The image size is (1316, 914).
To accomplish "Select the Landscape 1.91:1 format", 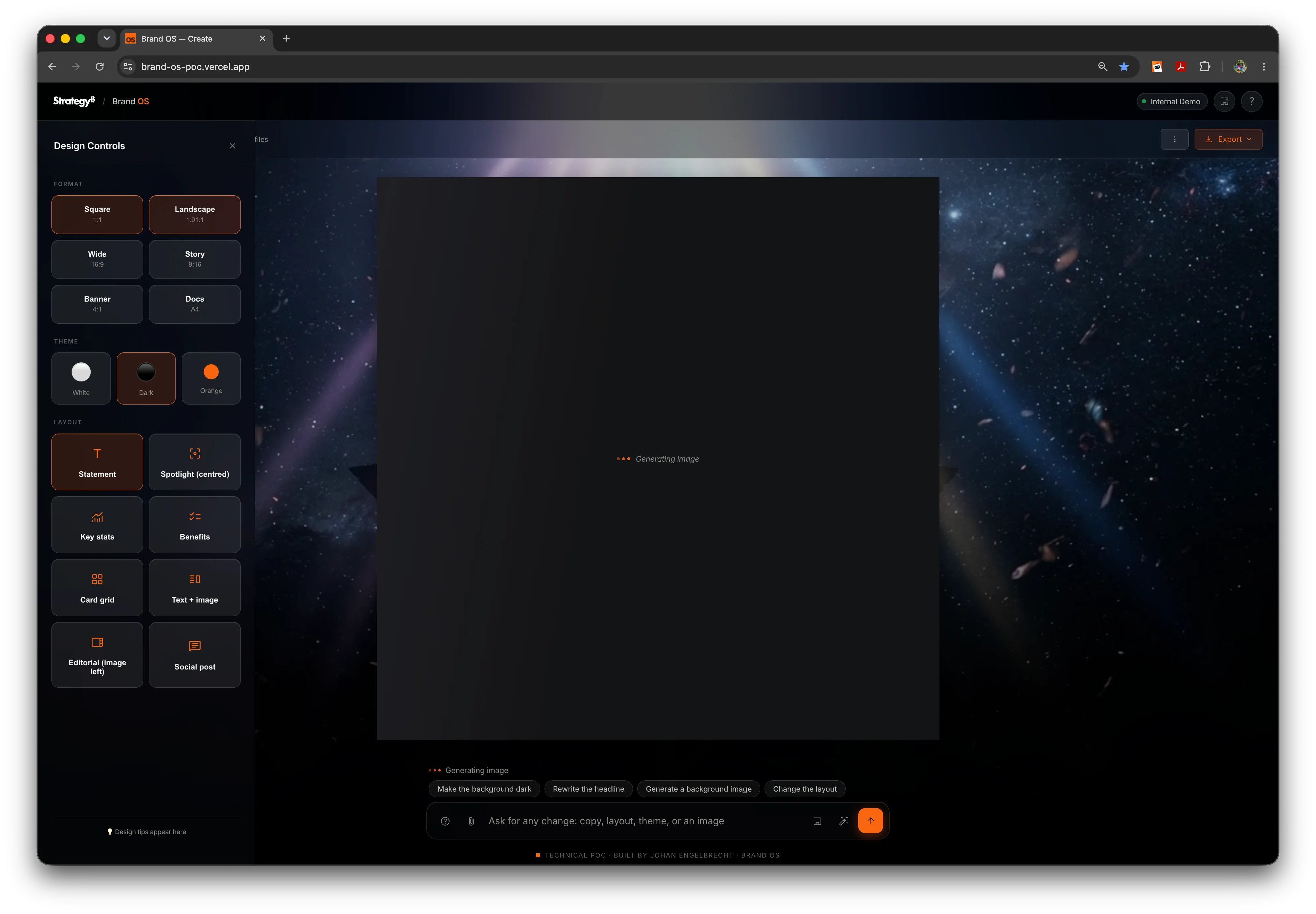I will (195, 214).
